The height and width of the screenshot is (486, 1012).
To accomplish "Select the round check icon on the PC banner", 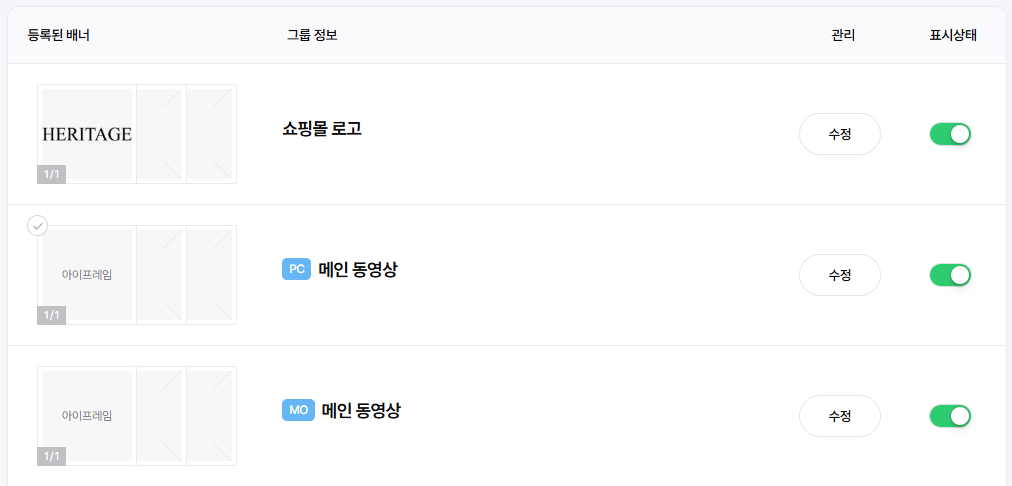I will 37,226.
